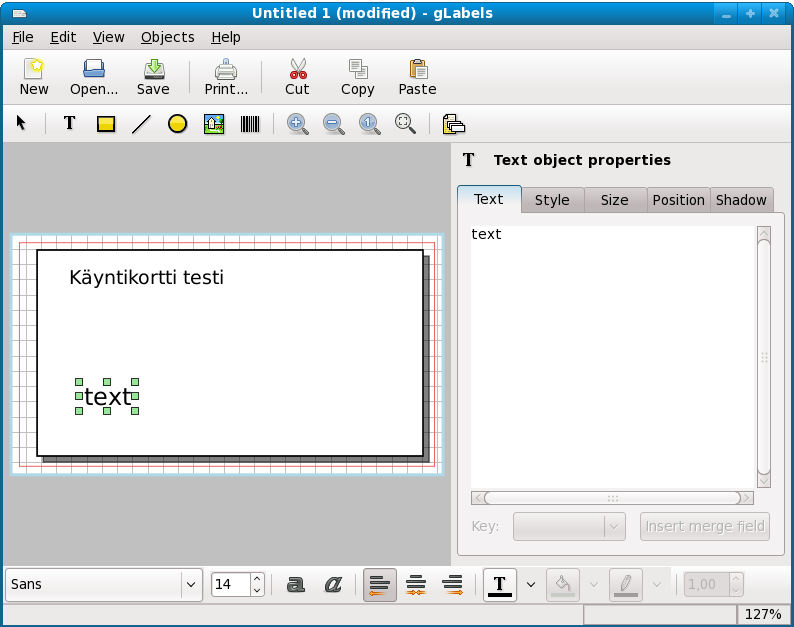
Task: Increase the font size stepper
Action: [257, 579]
